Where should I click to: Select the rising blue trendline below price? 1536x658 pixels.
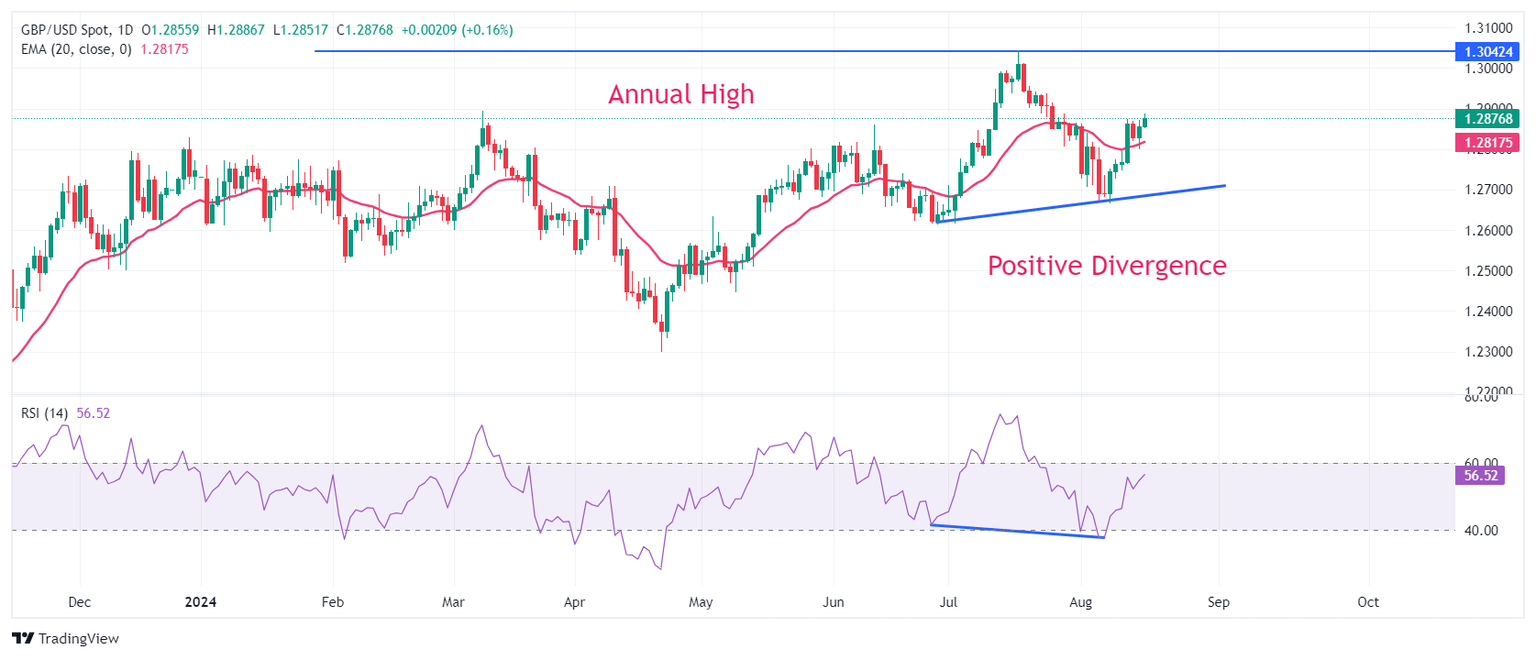1080,204
